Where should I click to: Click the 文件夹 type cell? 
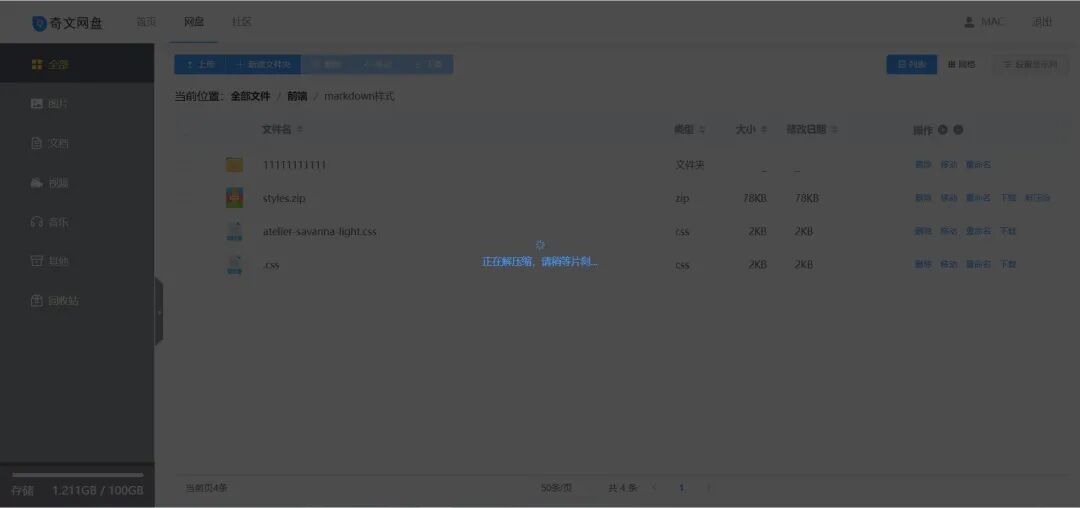[689, 165]
